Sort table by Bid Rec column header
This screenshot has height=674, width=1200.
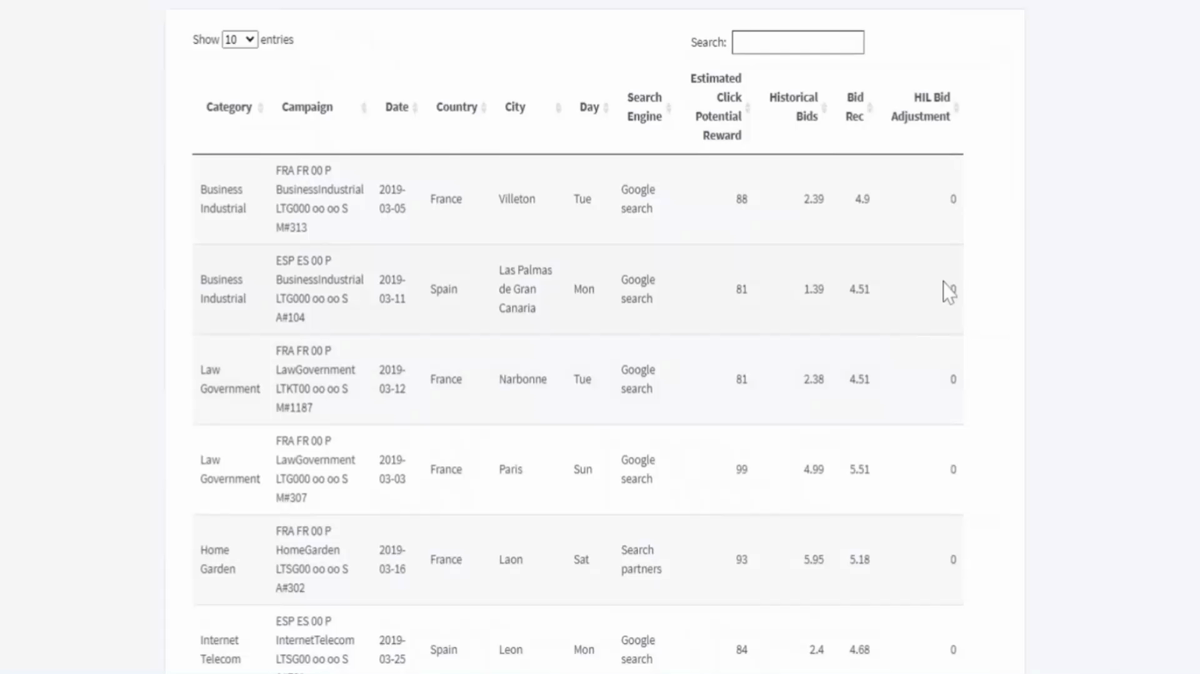tap(855, 107)
